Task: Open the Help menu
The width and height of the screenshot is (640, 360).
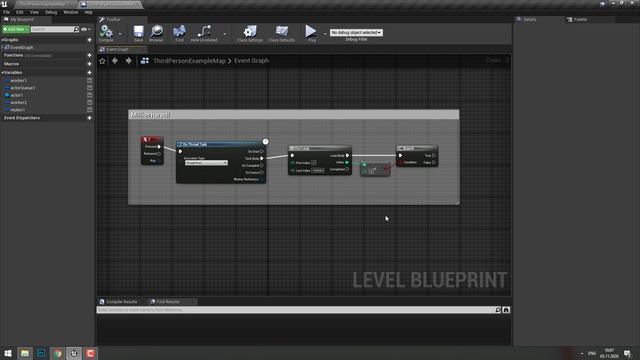Action: tap(88, 12)
